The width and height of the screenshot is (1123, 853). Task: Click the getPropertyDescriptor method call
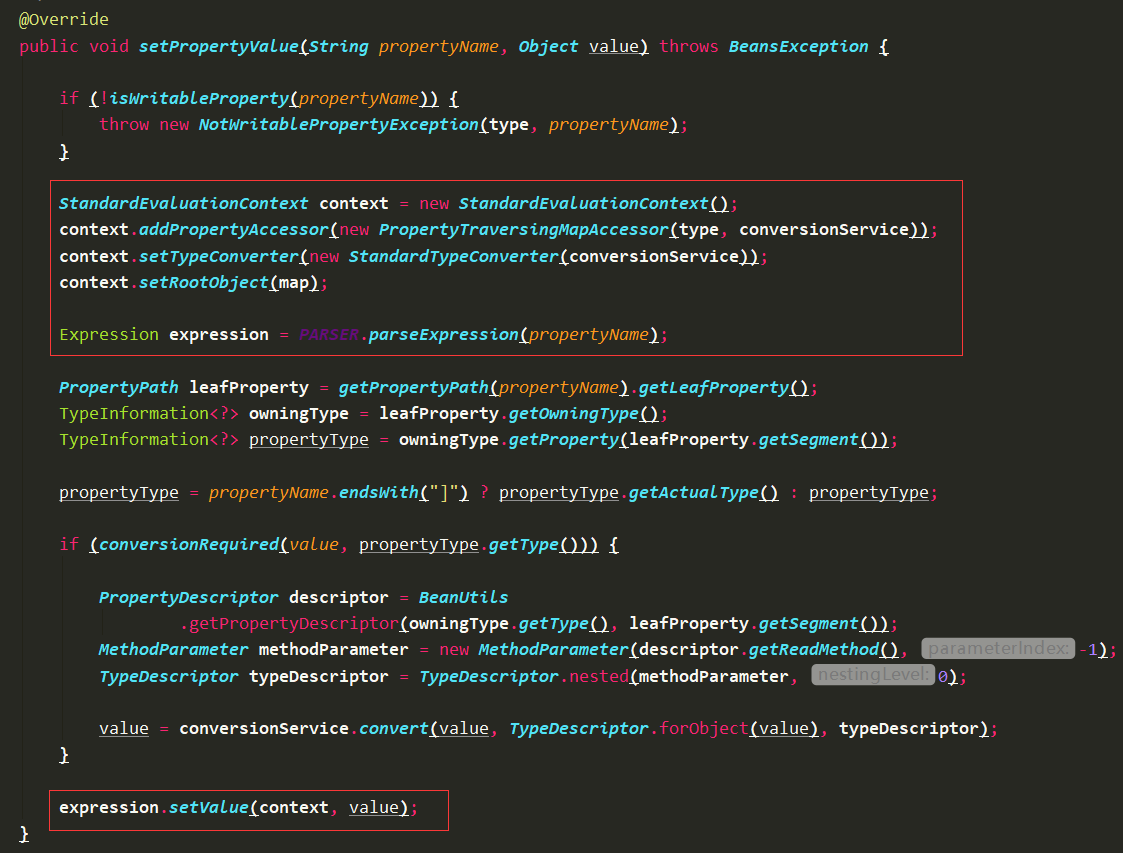[294, 624]
